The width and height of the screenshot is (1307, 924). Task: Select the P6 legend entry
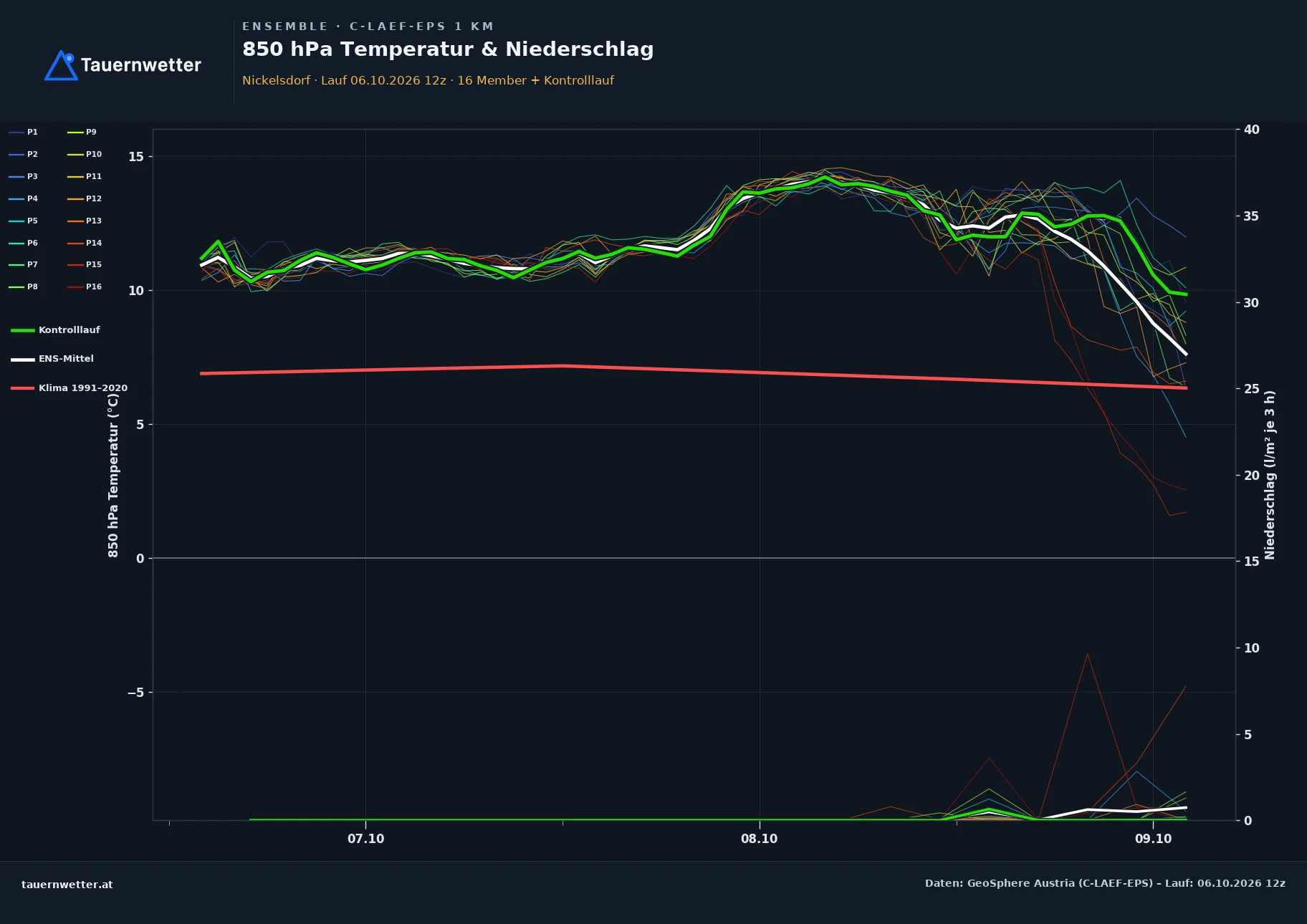click(x=24, y=244)
